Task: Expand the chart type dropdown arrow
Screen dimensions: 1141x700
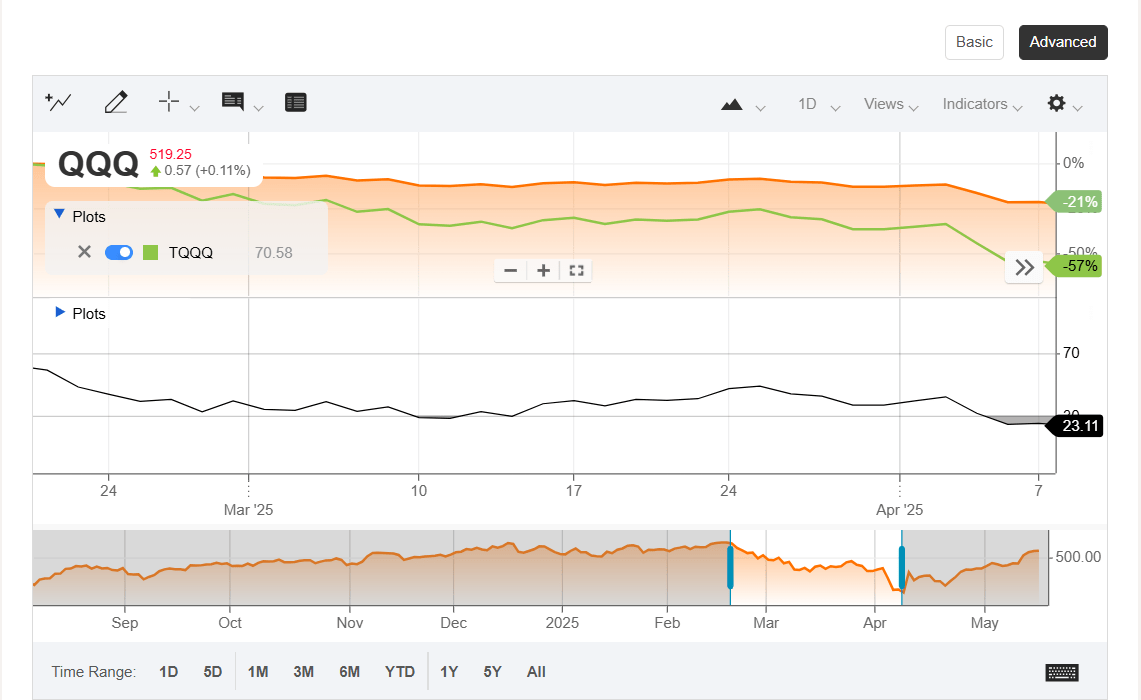Action: click(x=760, y=108)
